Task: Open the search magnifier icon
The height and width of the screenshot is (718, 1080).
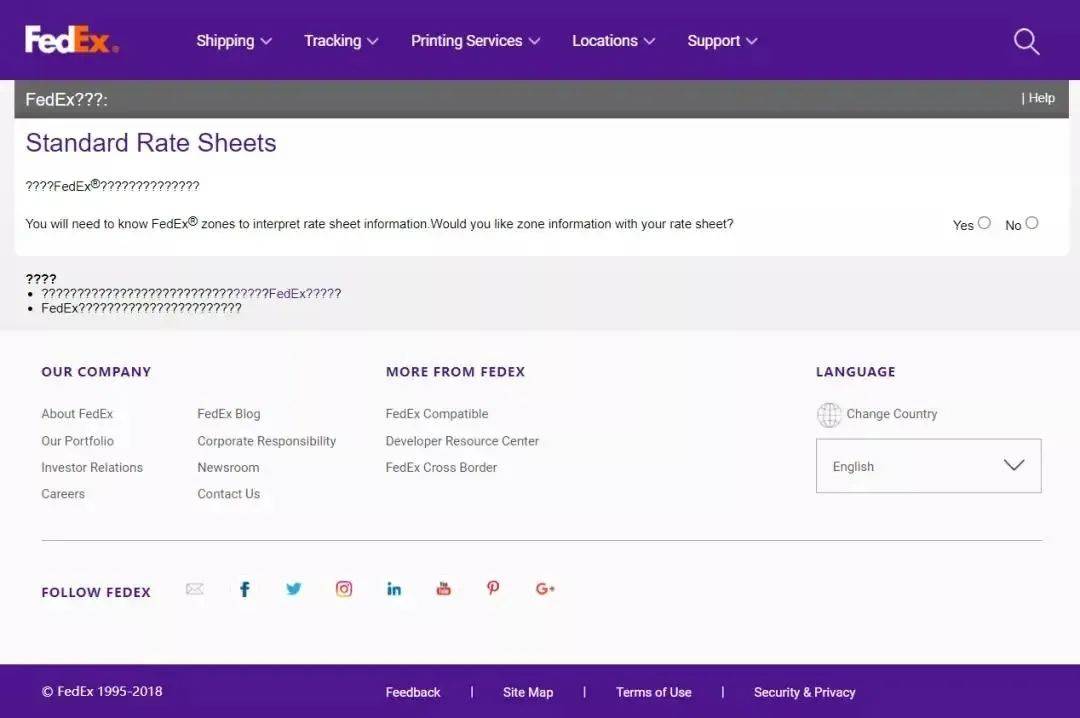Action: 1026,41
